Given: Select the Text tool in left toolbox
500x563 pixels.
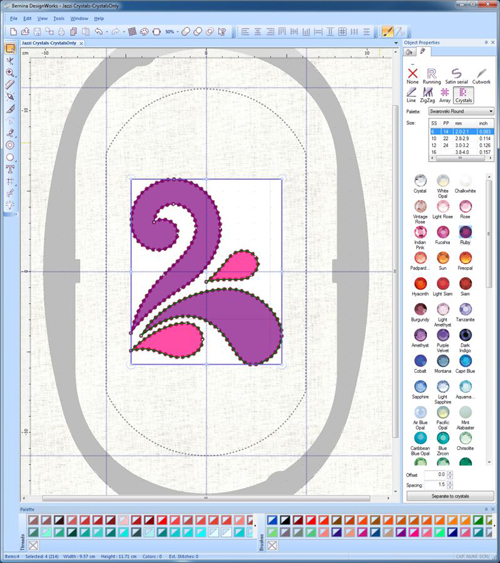Looking at the screenshot, I should click(x=10, y=169).
